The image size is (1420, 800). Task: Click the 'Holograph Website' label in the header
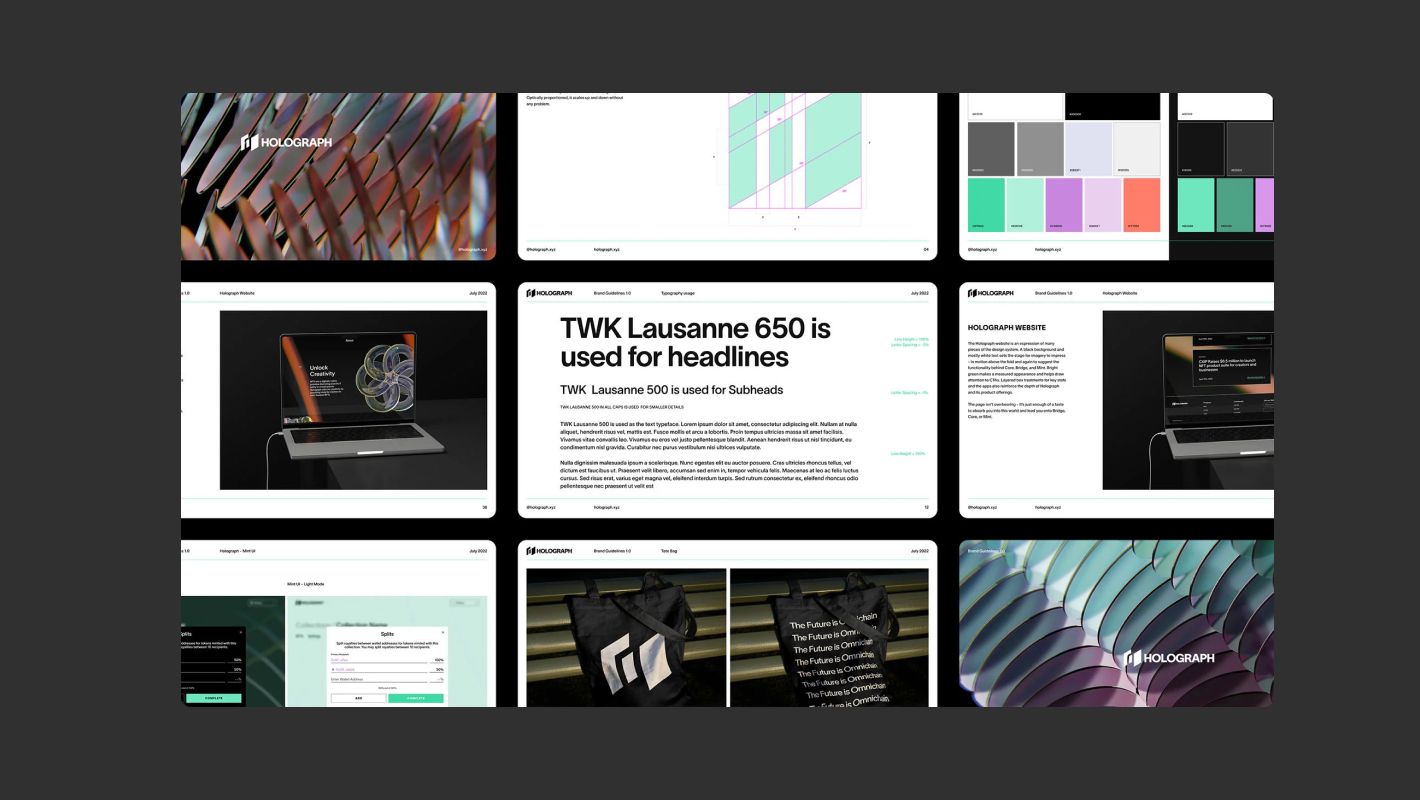(x=1120, y=293)
